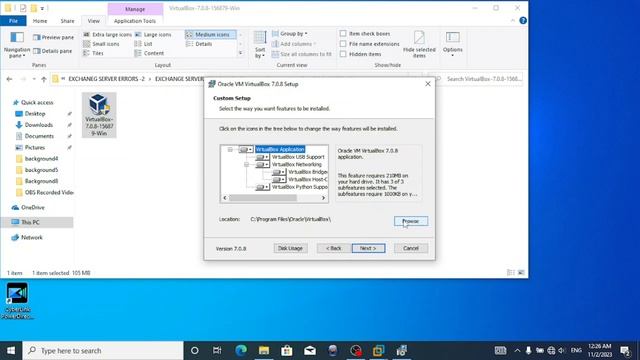Open folder Options in ribbon
Screen dimensions: 640x360
pyautogui.click(x=453, y=44)
